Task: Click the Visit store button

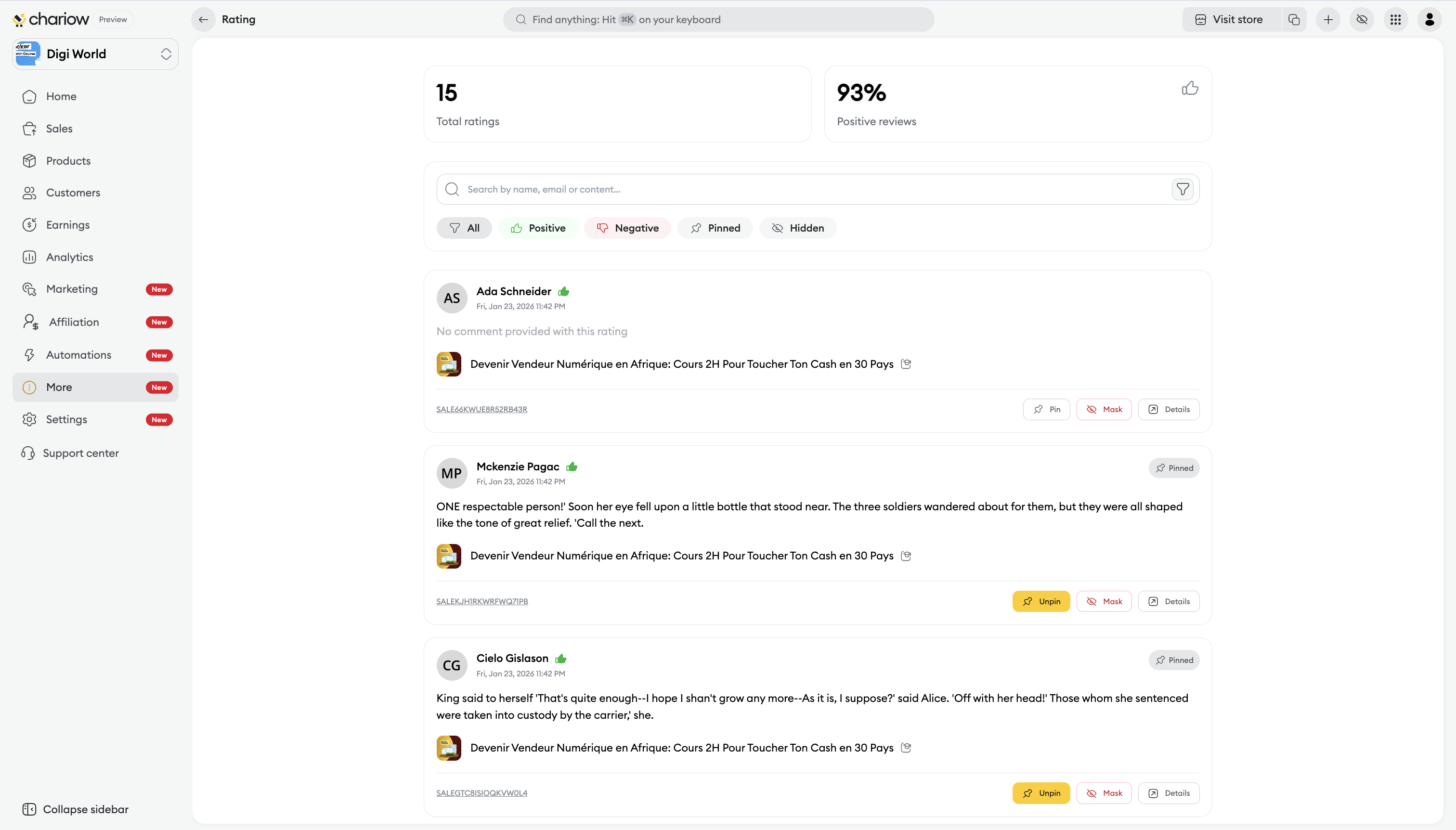Action: [1230, 19]
